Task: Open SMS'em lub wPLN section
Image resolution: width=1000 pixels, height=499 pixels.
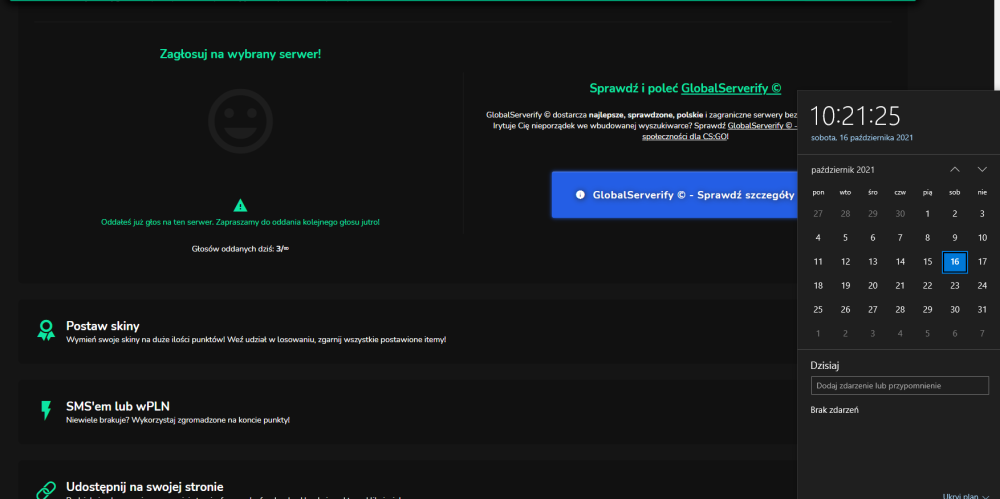Action: [x=408, y=412]
